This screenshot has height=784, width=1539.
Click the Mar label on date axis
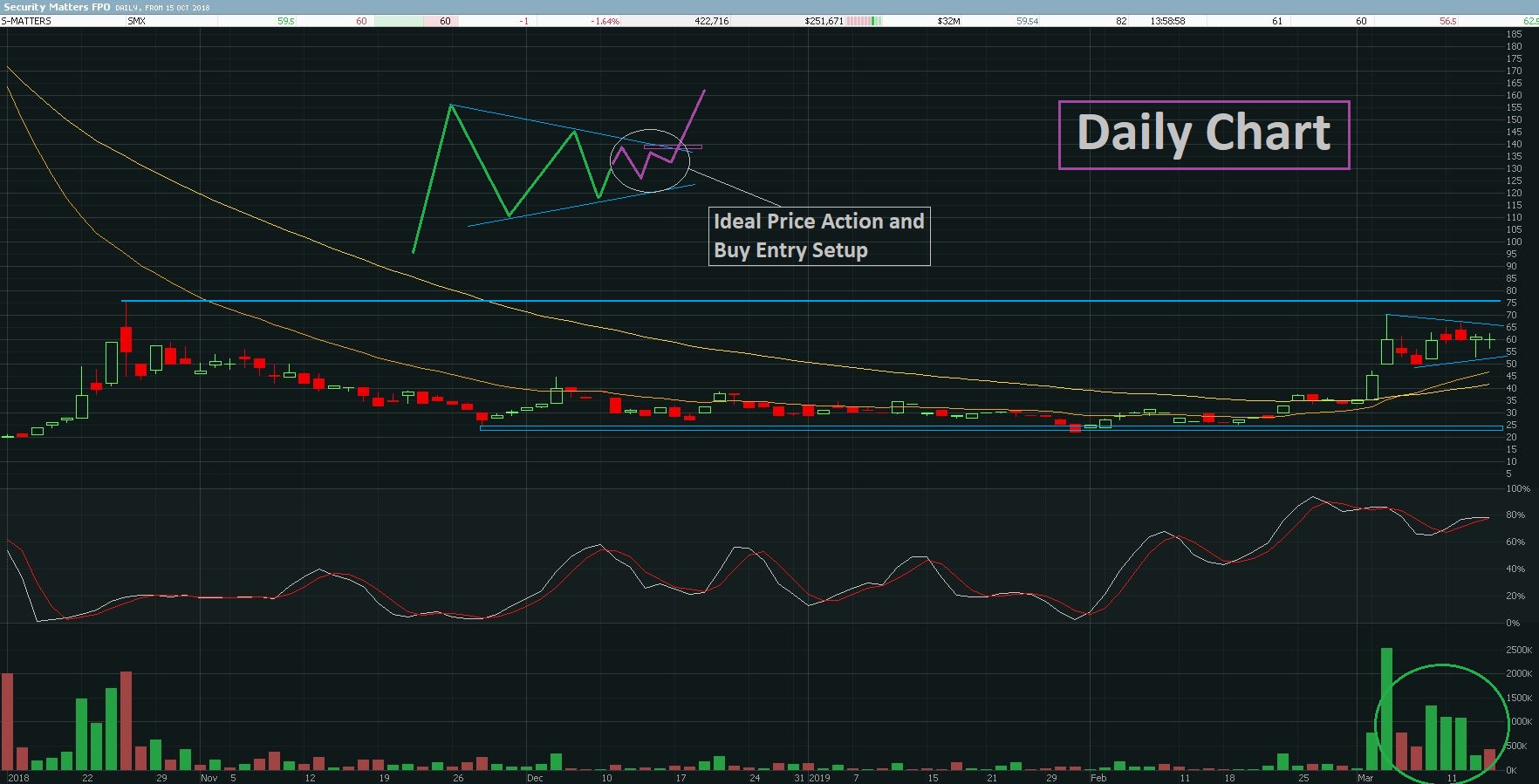point(1365,778)
